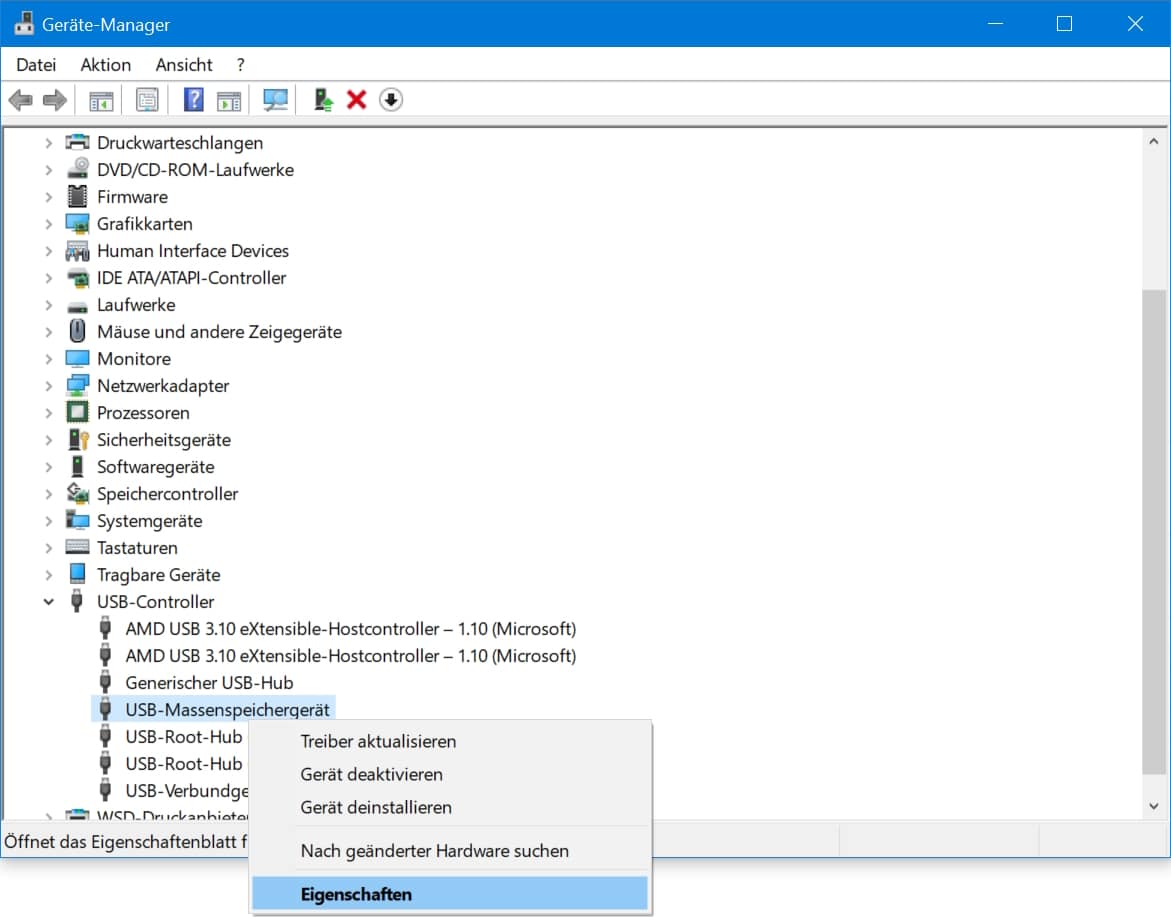The width and height of the screenshot is (1171, 917).
Task: Click the Speichercontroller icon
Action: (77, 493)
